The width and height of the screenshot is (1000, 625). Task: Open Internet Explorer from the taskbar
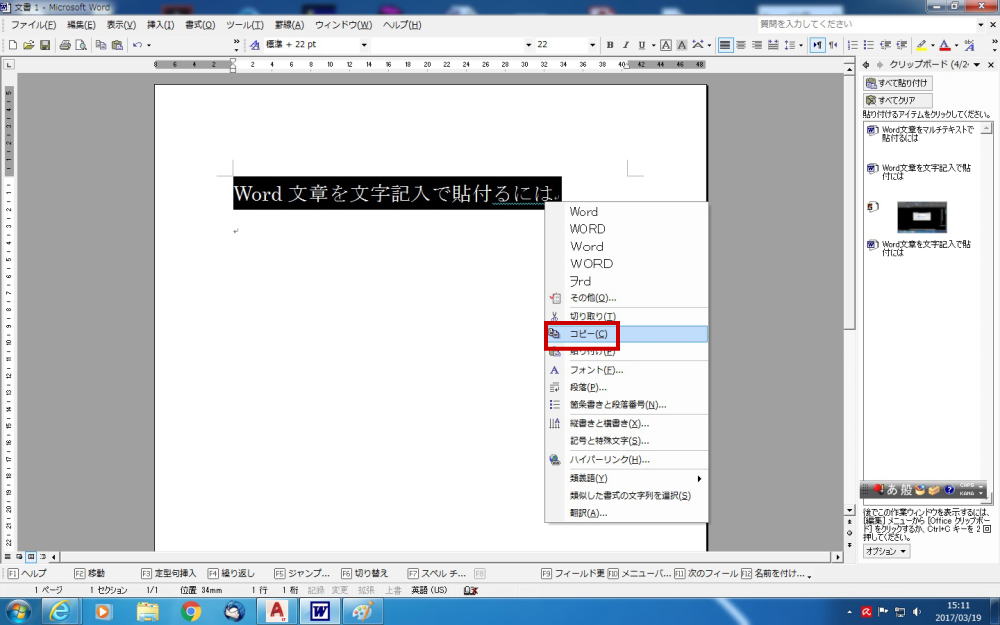pos(60,612)
